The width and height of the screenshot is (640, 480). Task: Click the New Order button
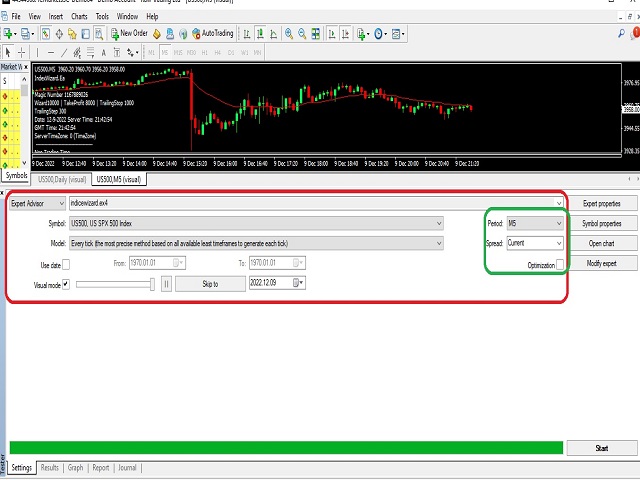coord(129,33)
